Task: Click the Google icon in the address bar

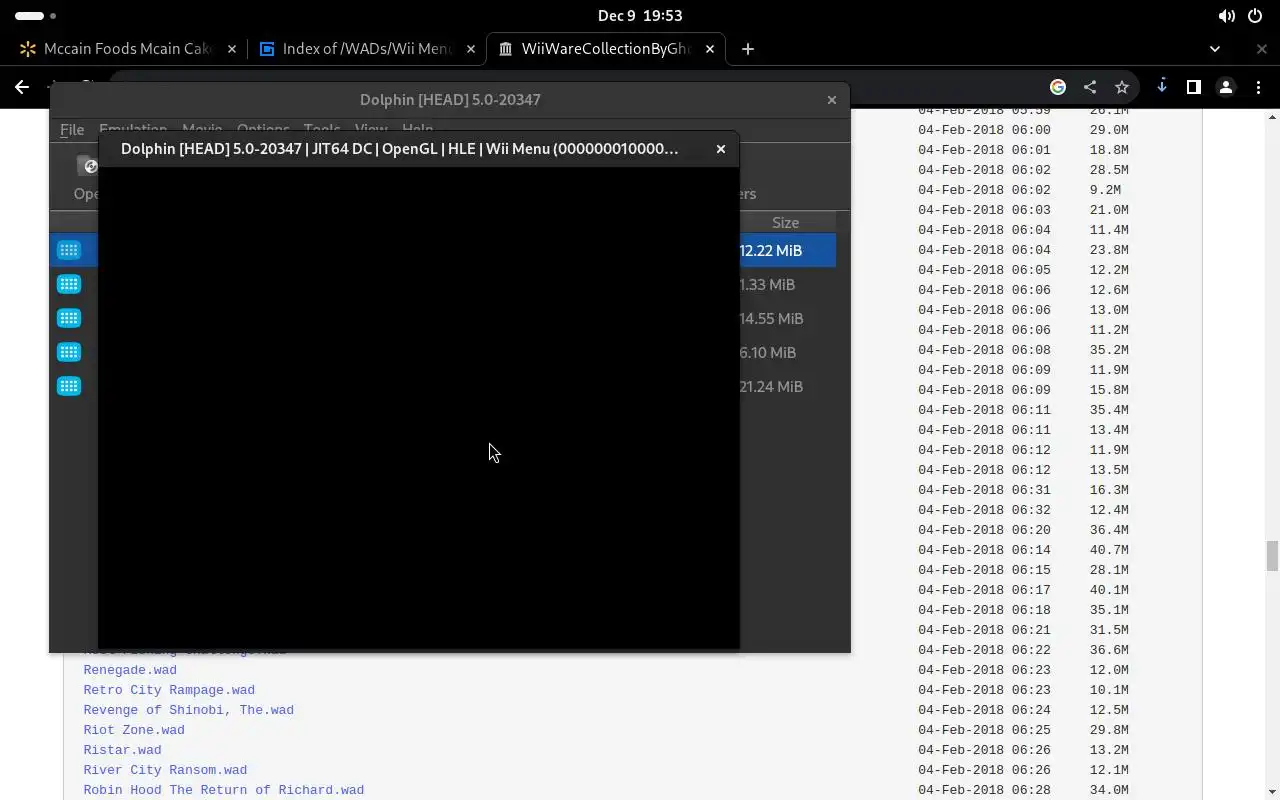Action: point(1058,87)
